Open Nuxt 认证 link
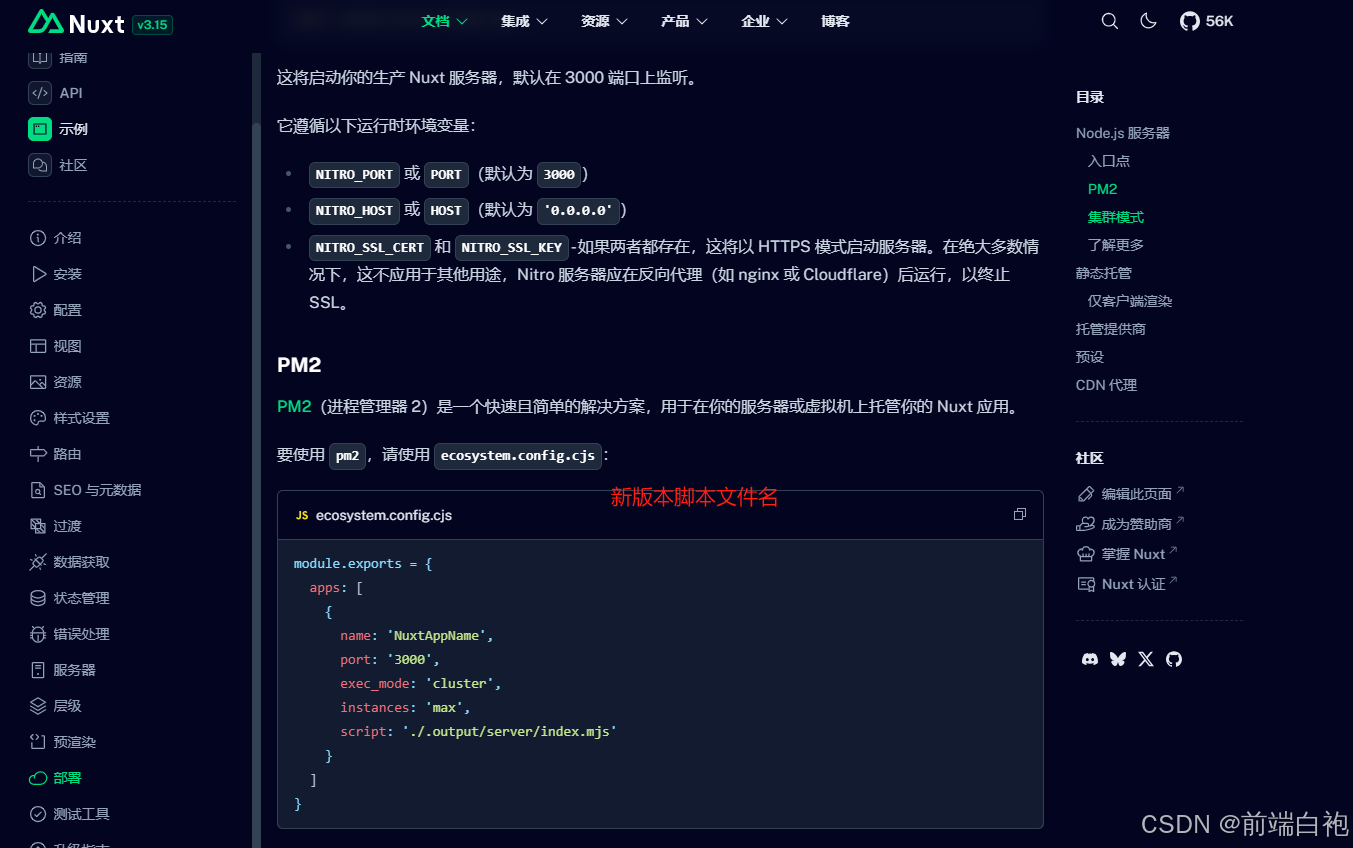The width and height of the screenshot is (1353, 848). (x=1127, y=584)
